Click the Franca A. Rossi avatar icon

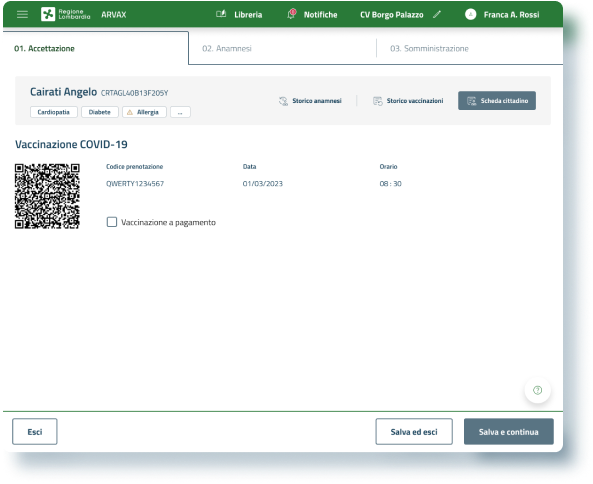click(x=470, y=15)
